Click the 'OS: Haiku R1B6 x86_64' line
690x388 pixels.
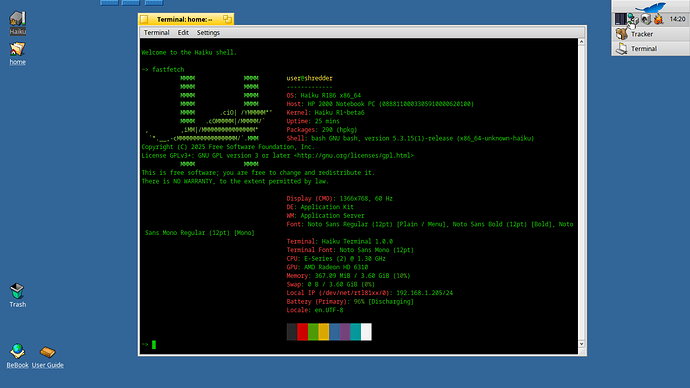(323, 95)
